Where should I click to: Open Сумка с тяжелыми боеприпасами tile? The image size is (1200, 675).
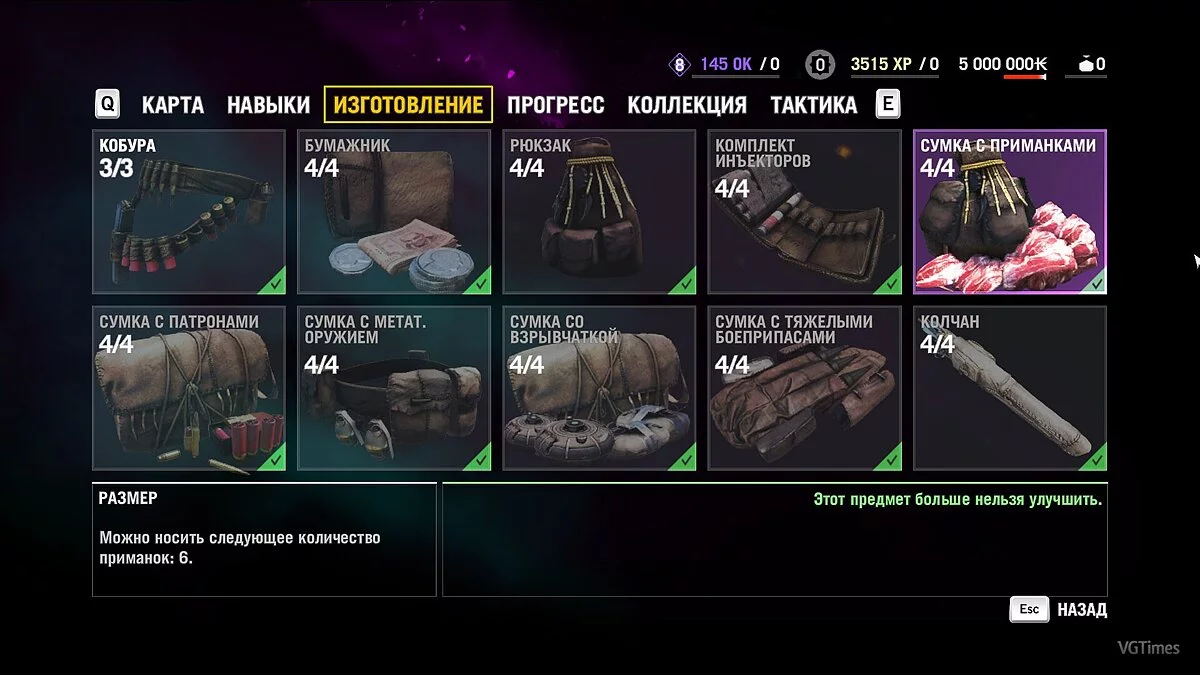[805, 388]
